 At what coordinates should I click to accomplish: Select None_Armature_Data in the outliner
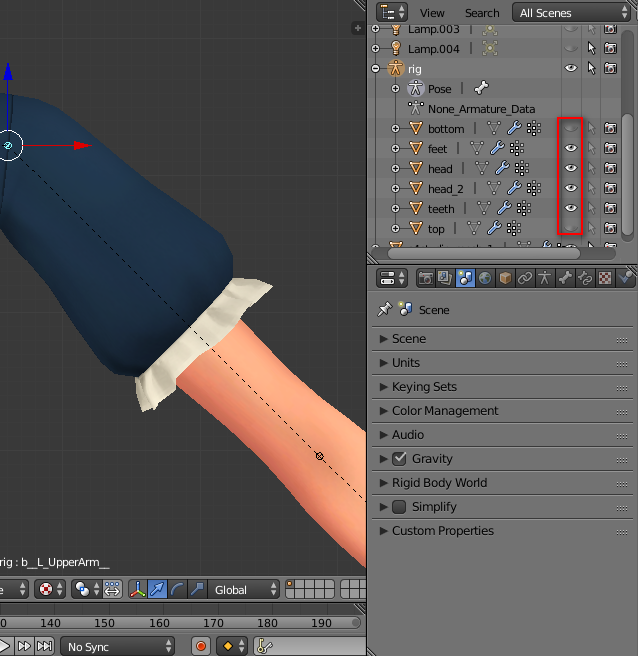coord(481,109)
